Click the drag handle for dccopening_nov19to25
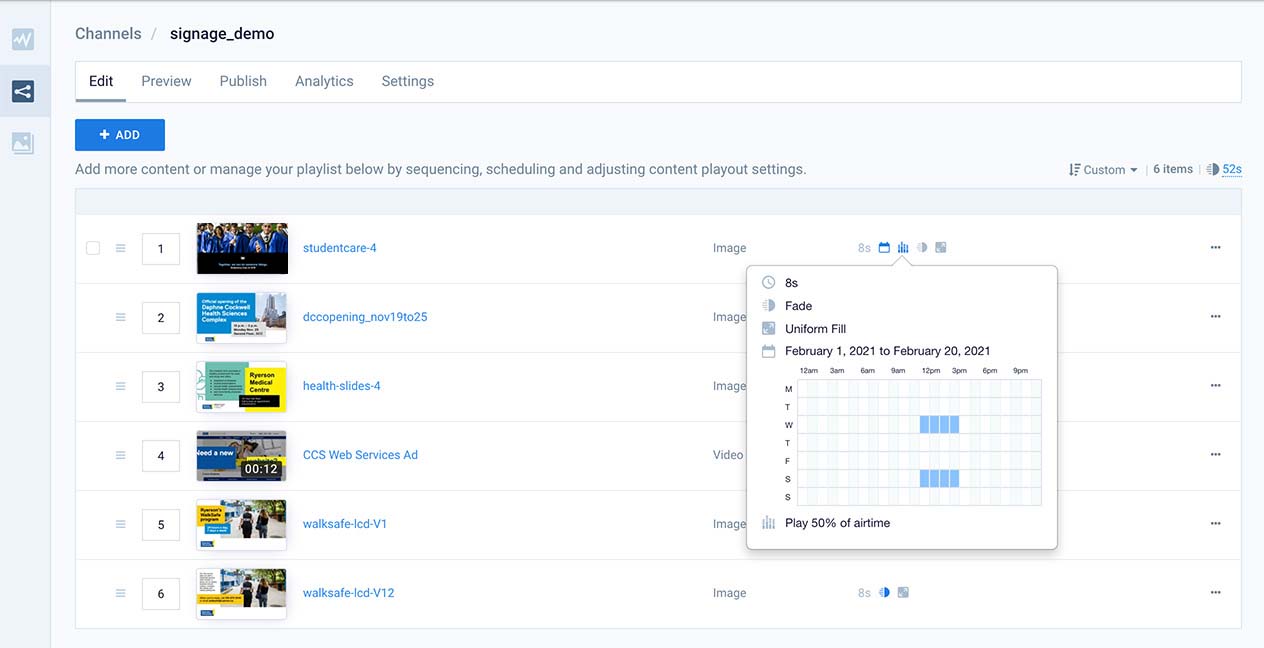 coord(121,317)
